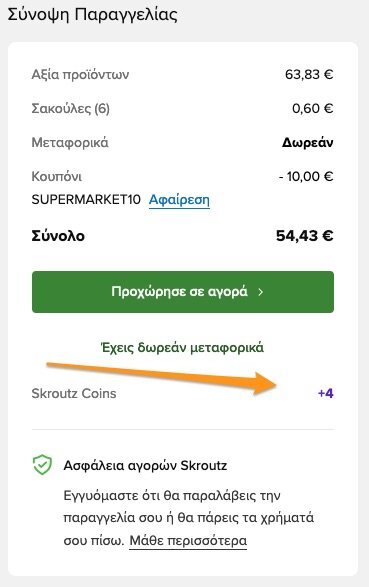The height and width of the screenshot is (587, 369).
Task: Click the orange arrow annotation
Action: point(162,378)
